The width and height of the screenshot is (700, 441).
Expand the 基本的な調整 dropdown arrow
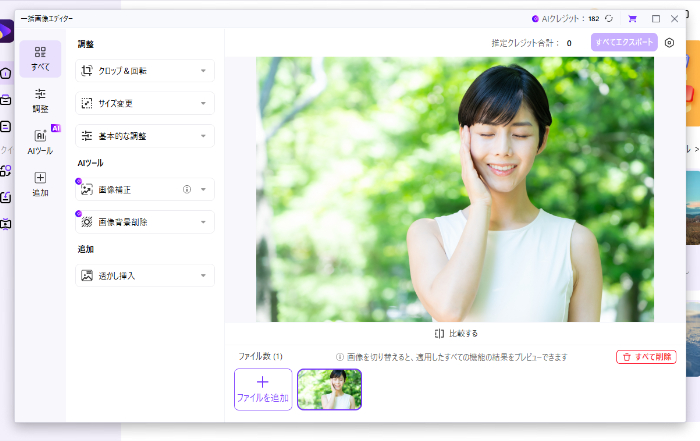[203, 136]
